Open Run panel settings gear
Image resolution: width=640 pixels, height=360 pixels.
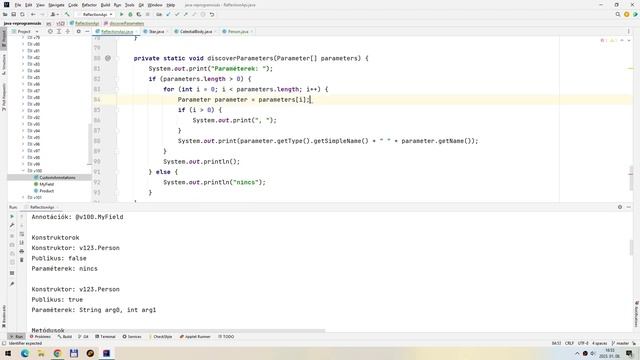[620, 207]
